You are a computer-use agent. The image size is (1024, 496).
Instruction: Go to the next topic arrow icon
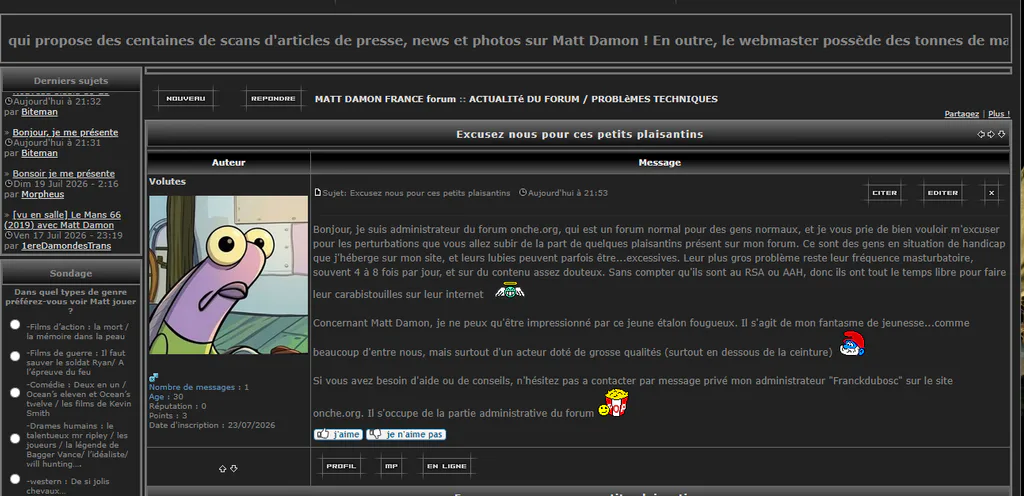click(991, 134)
